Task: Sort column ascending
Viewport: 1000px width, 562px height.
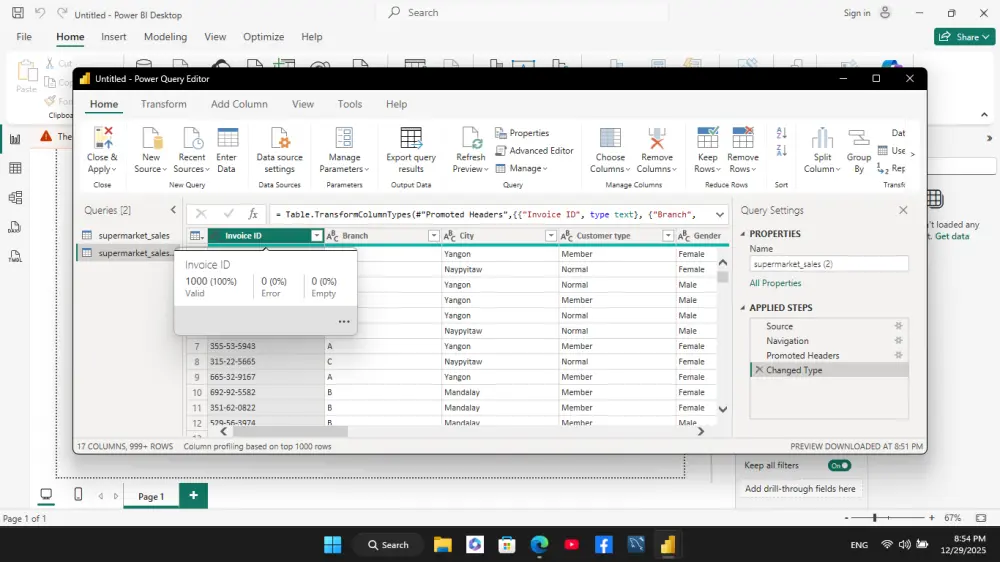Action: (781, 133)
